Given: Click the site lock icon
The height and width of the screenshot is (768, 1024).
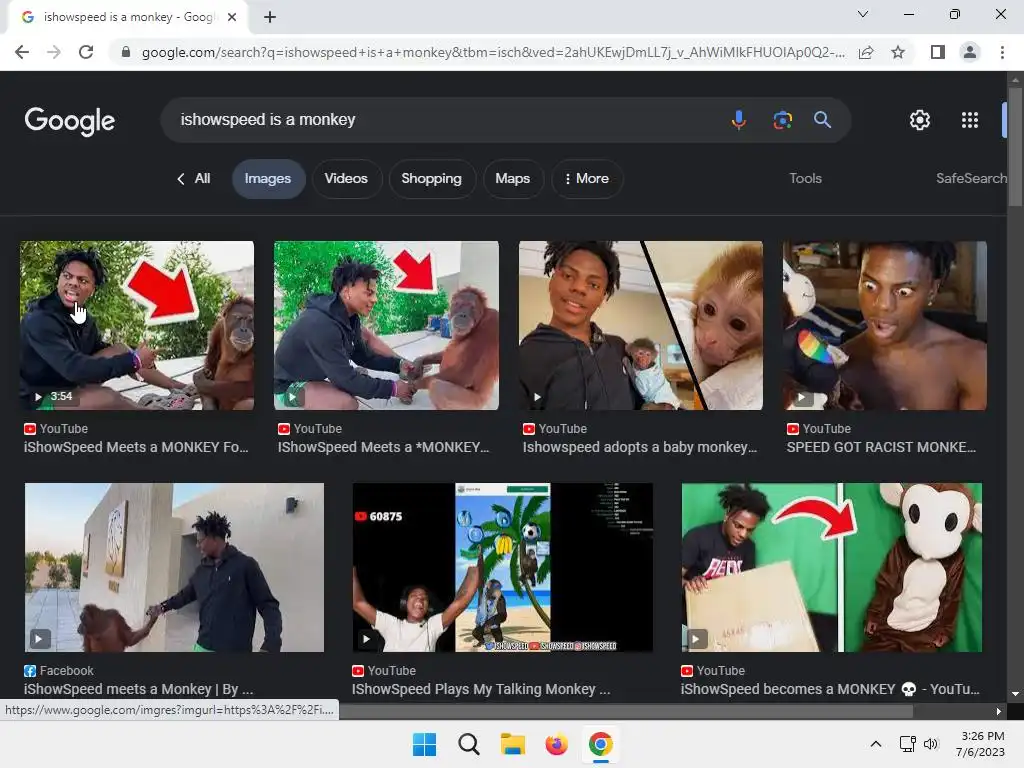Looking at the screenshot, I should click(126, 52).
